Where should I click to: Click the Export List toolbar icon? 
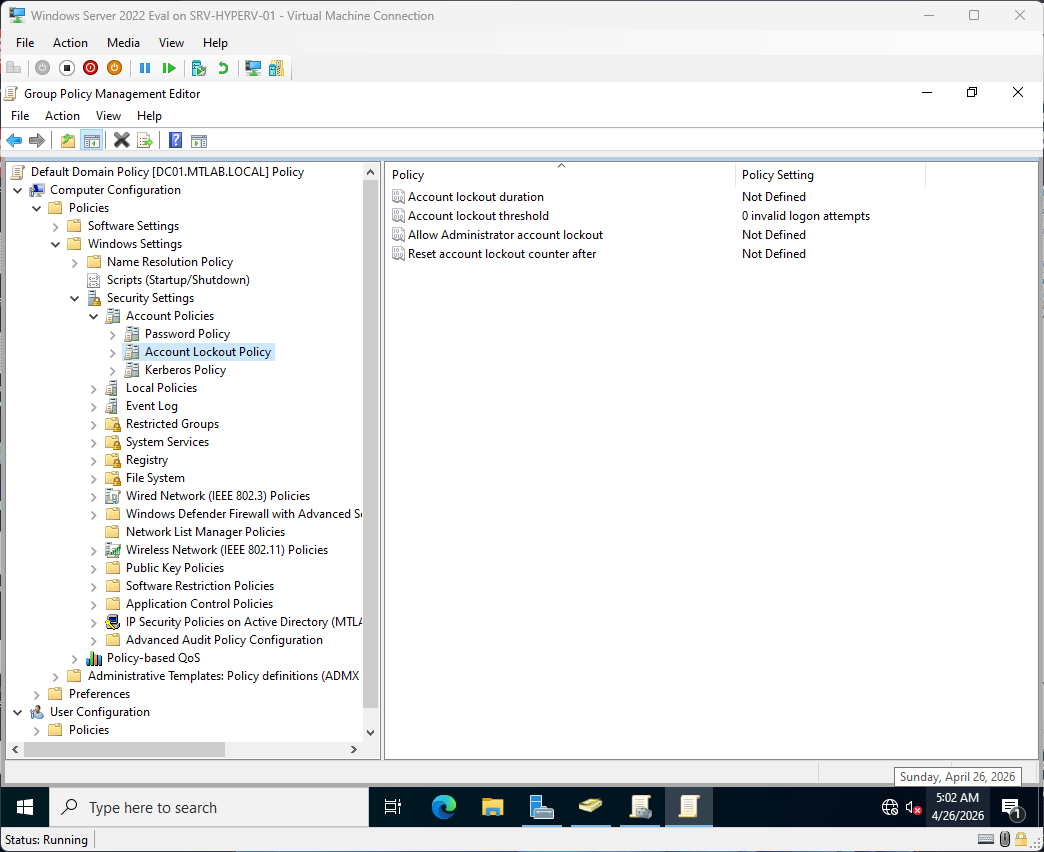click(144, 140)
